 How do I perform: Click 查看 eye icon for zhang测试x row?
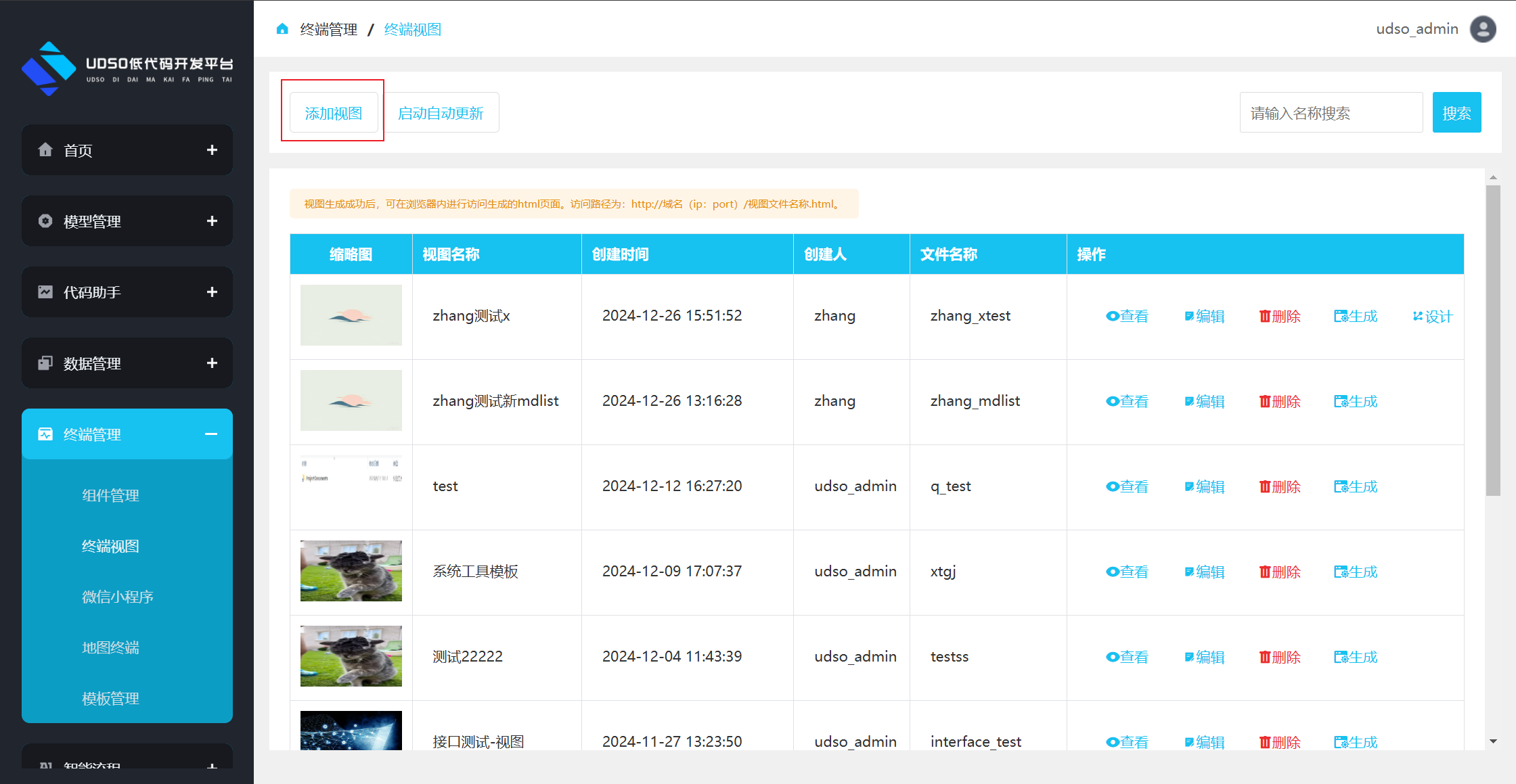coord(1112,316)
